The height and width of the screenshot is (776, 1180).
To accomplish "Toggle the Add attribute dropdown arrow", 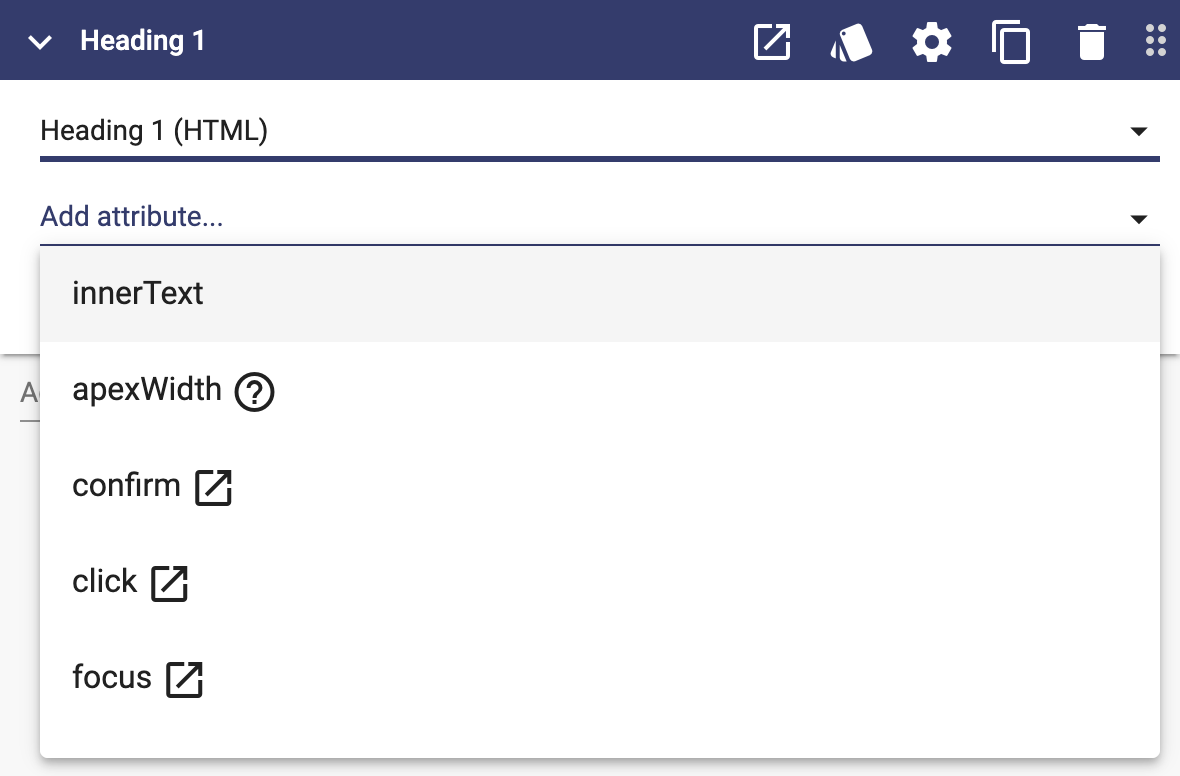I will (x=1139, y=219).
